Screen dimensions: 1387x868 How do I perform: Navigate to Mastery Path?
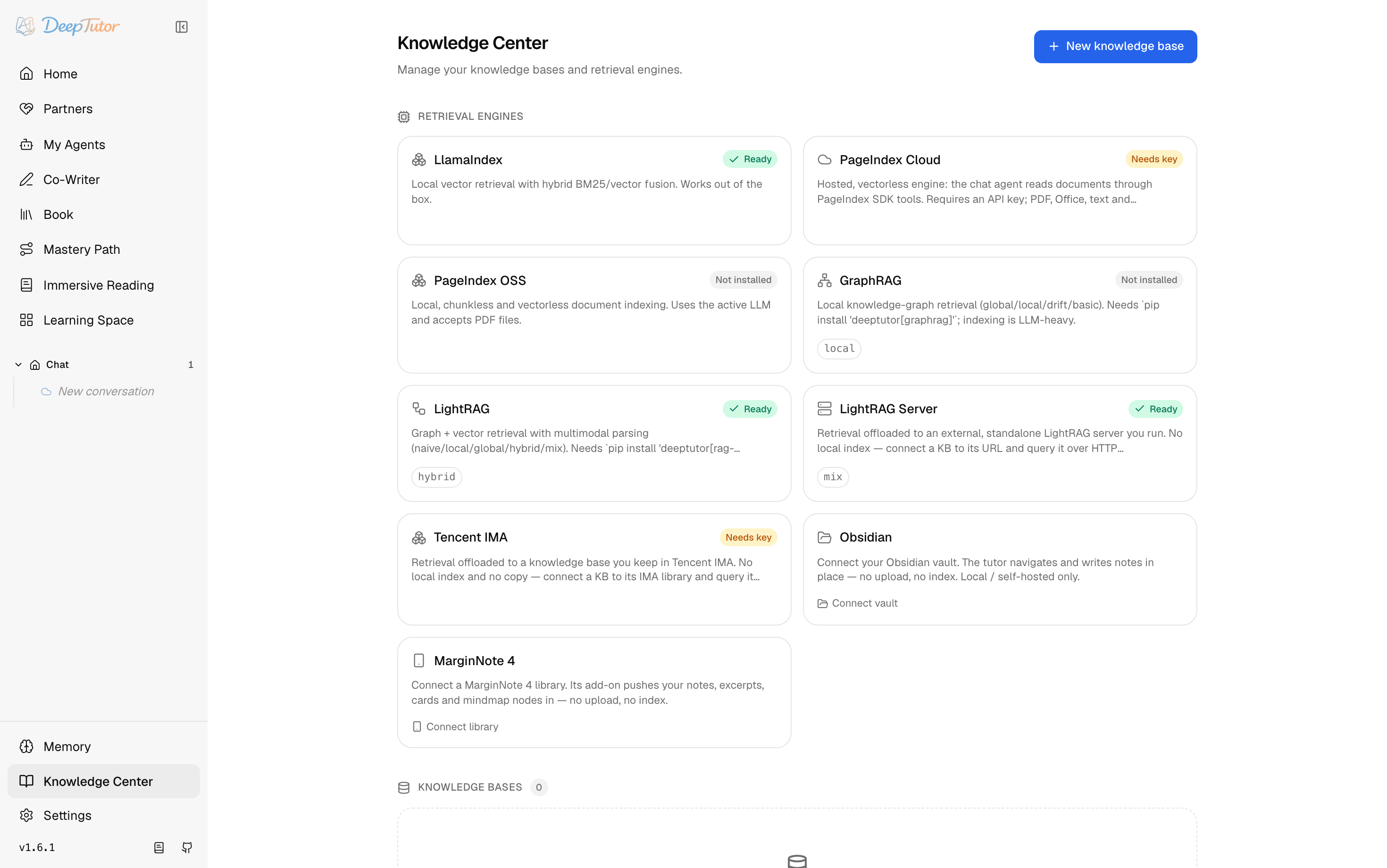[103, 249]
